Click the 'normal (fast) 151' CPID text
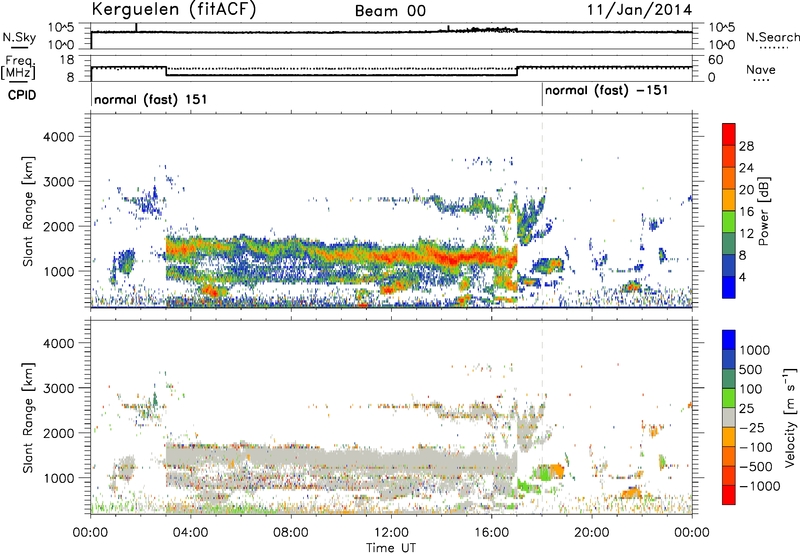Screen dimensions: 800x554 tap(151, 99)
